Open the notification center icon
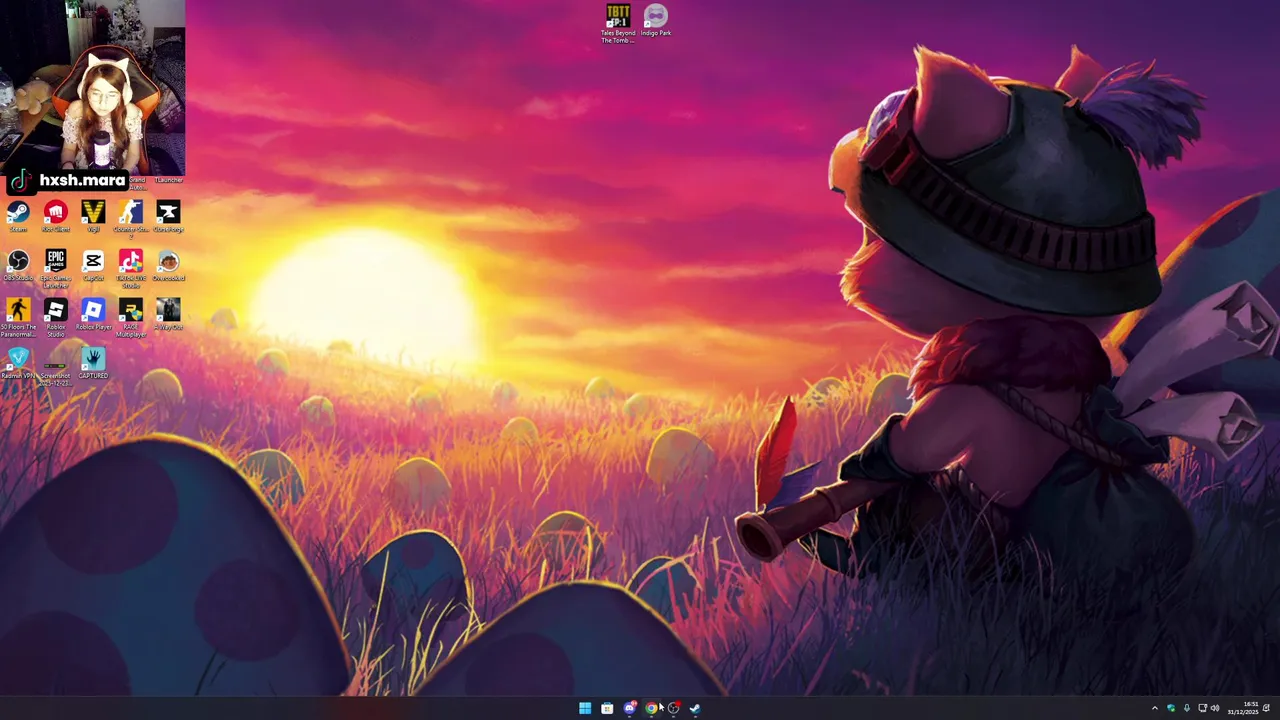 (x=1267, y=708)
